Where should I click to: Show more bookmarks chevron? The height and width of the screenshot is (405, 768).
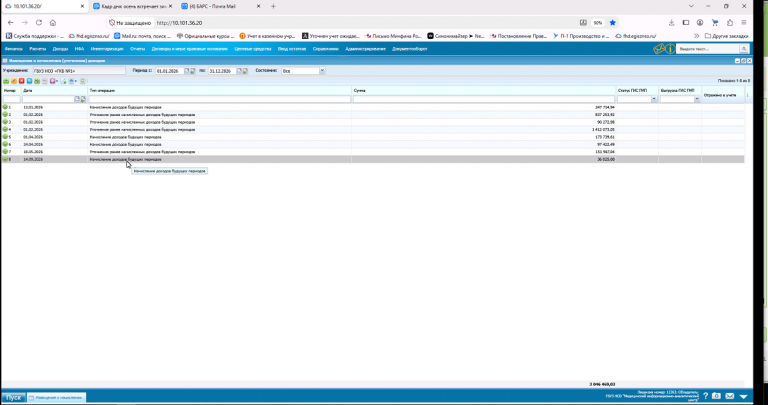[x=696, y=36]
